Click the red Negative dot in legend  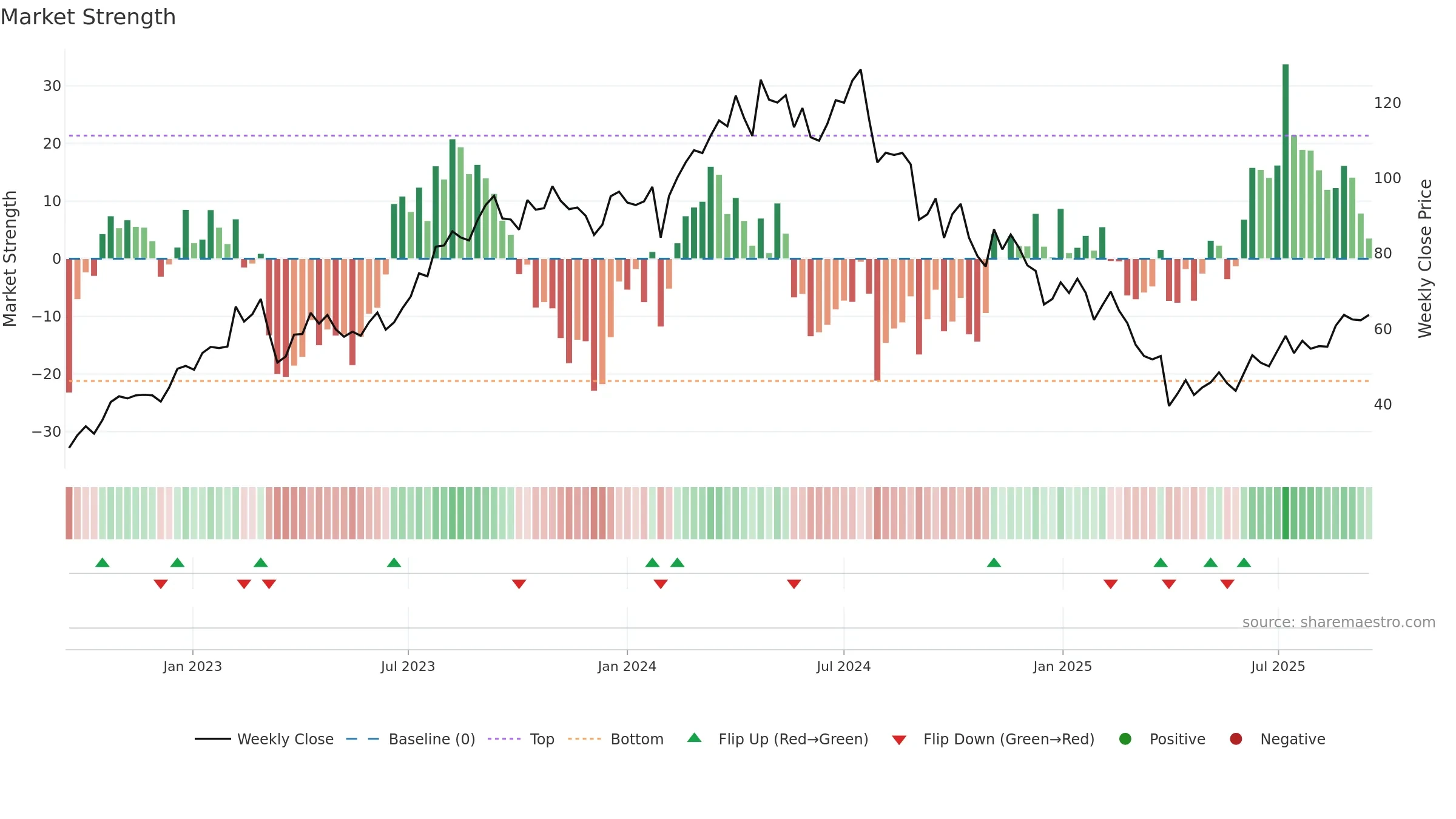[1236, 739]
